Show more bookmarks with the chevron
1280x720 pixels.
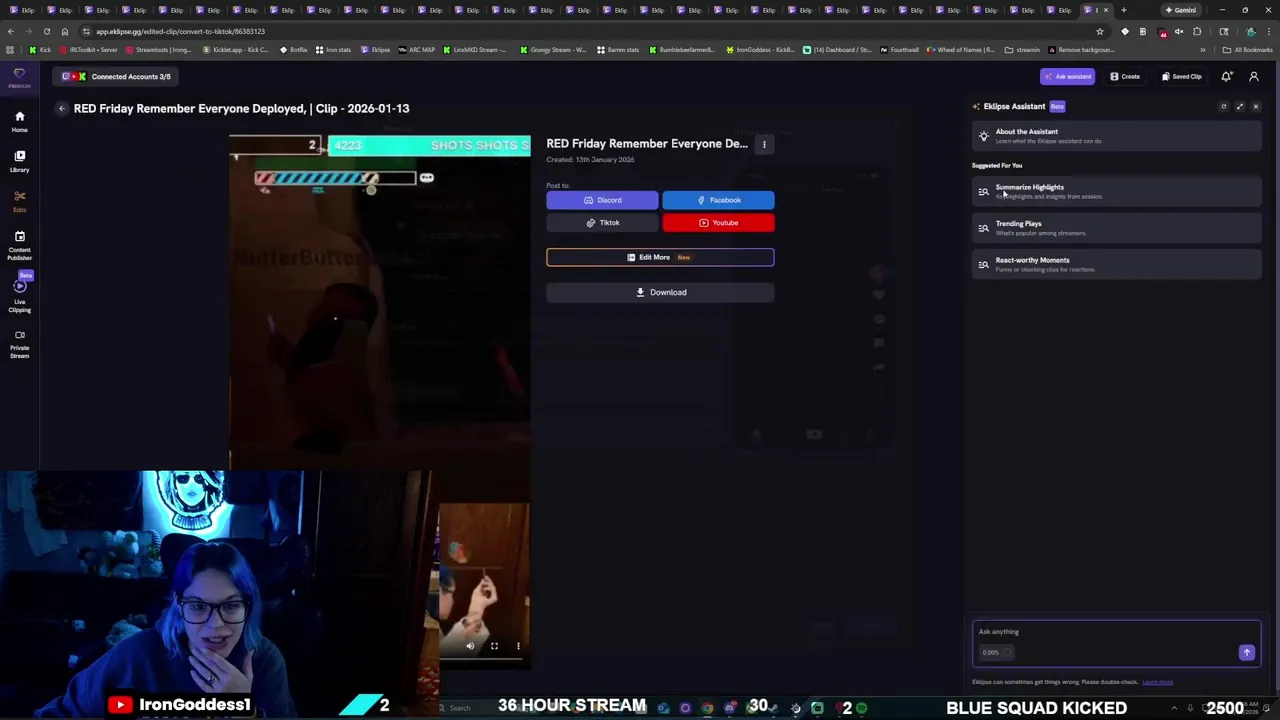[1203, 49]
